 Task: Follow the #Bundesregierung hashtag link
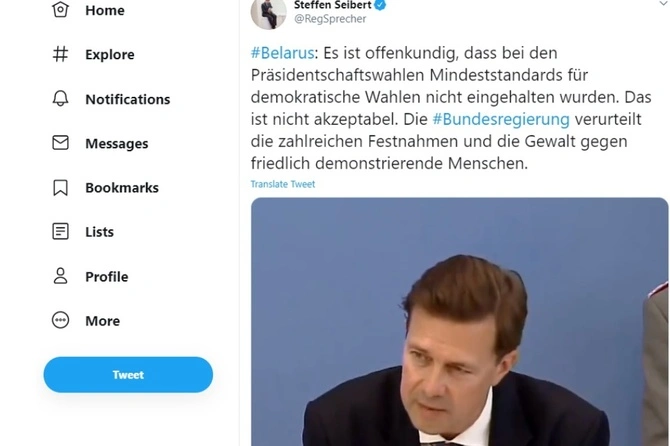click(487, 119)
